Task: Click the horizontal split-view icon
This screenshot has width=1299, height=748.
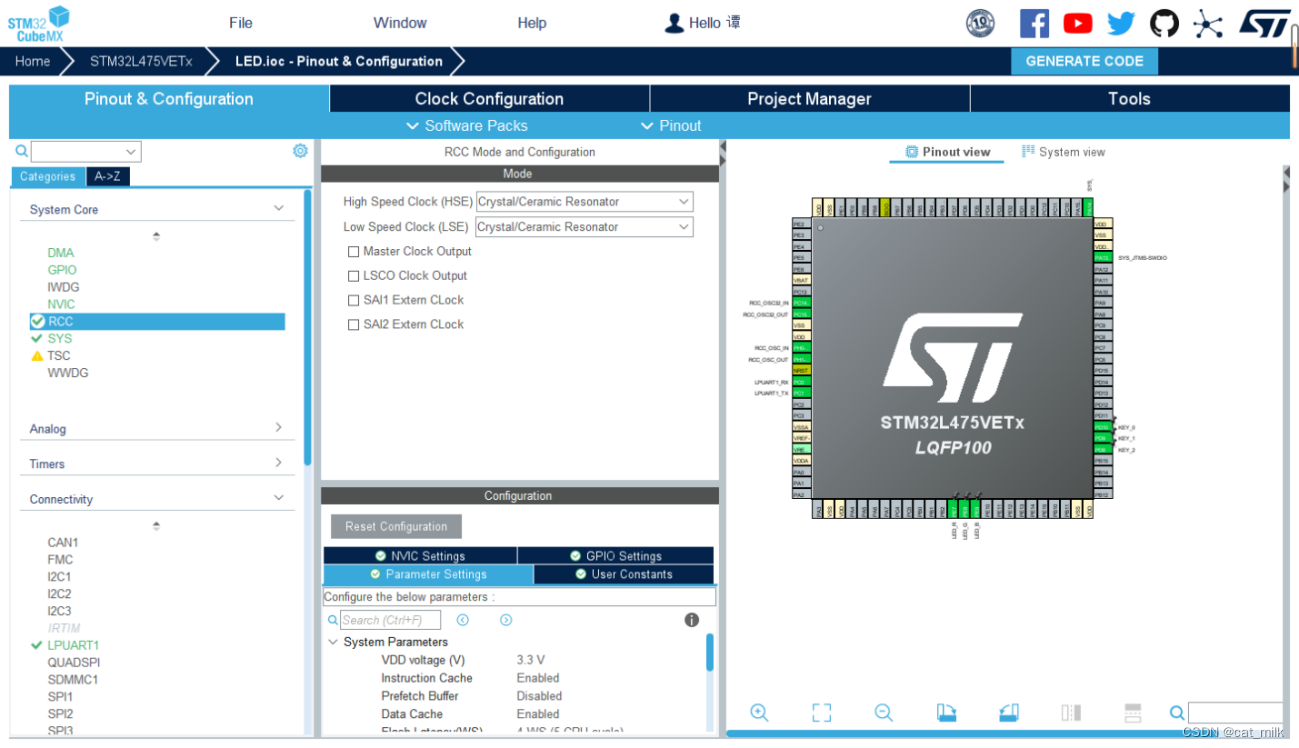Action: [x=1133, y=713]
